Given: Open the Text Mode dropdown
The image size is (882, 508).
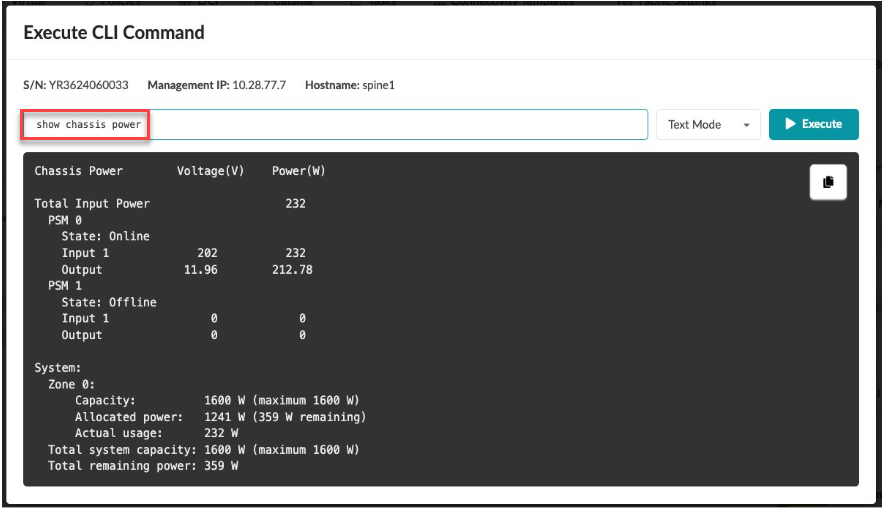Looking at the screenshot, I should pyautogui.click(x=708, y=124).
